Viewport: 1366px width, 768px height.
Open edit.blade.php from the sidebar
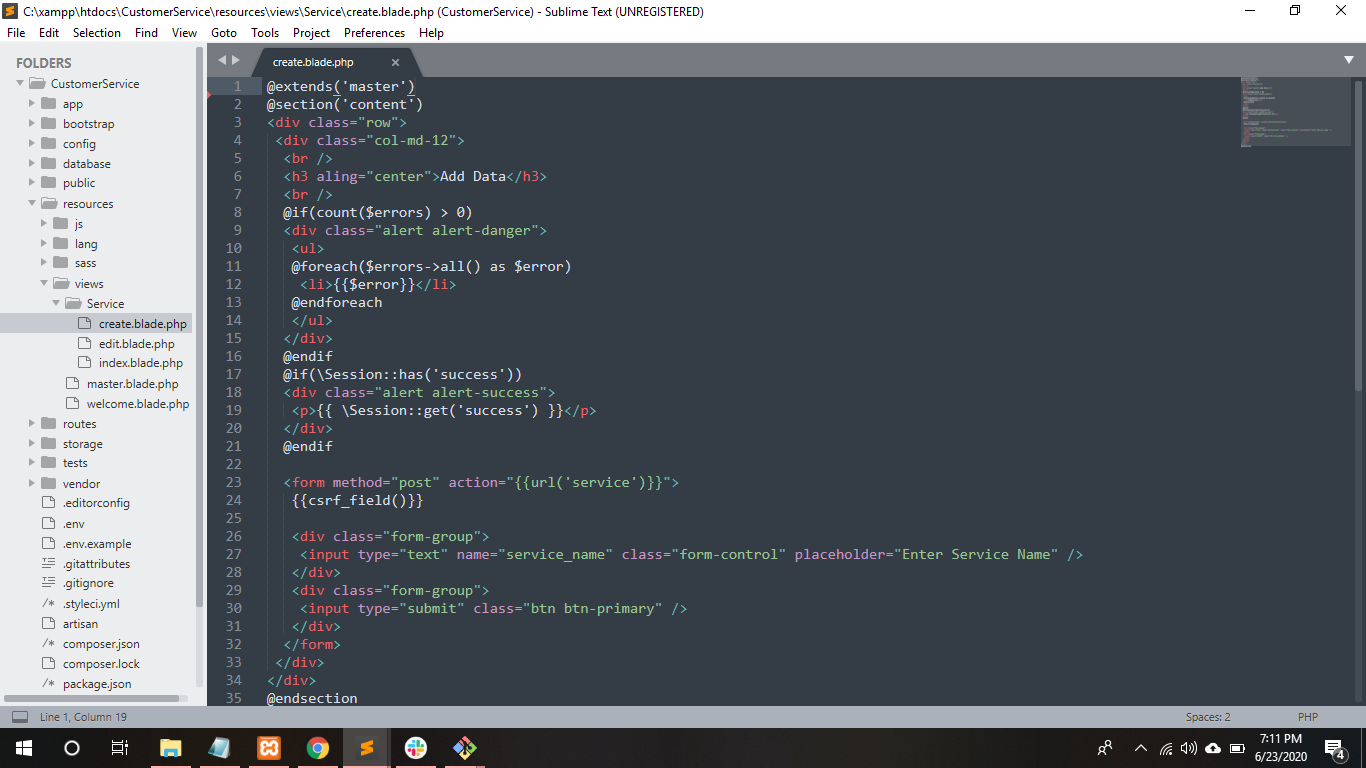click(x=136, y=344)
